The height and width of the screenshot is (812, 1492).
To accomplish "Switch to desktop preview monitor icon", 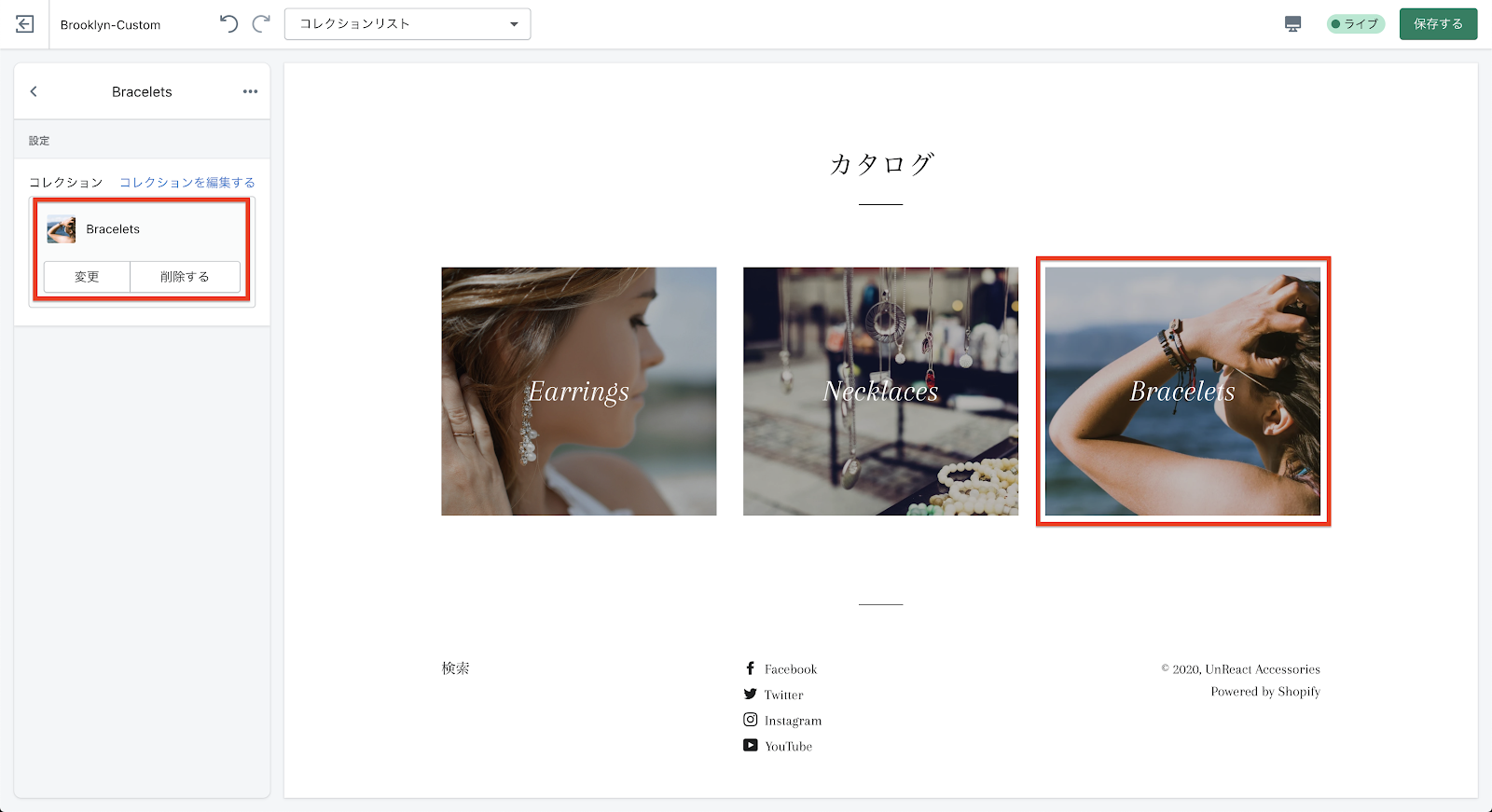I will (1292, 24).
